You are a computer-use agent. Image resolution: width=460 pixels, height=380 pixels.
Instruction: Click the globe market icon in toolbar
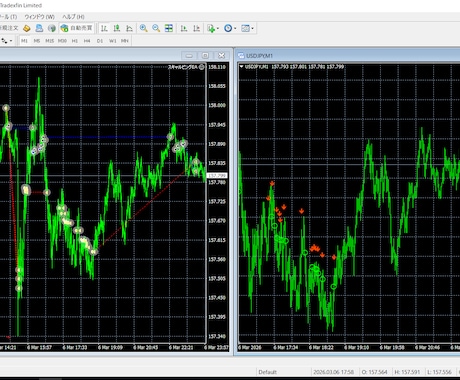pyautogui.click(x=51, y=28)
